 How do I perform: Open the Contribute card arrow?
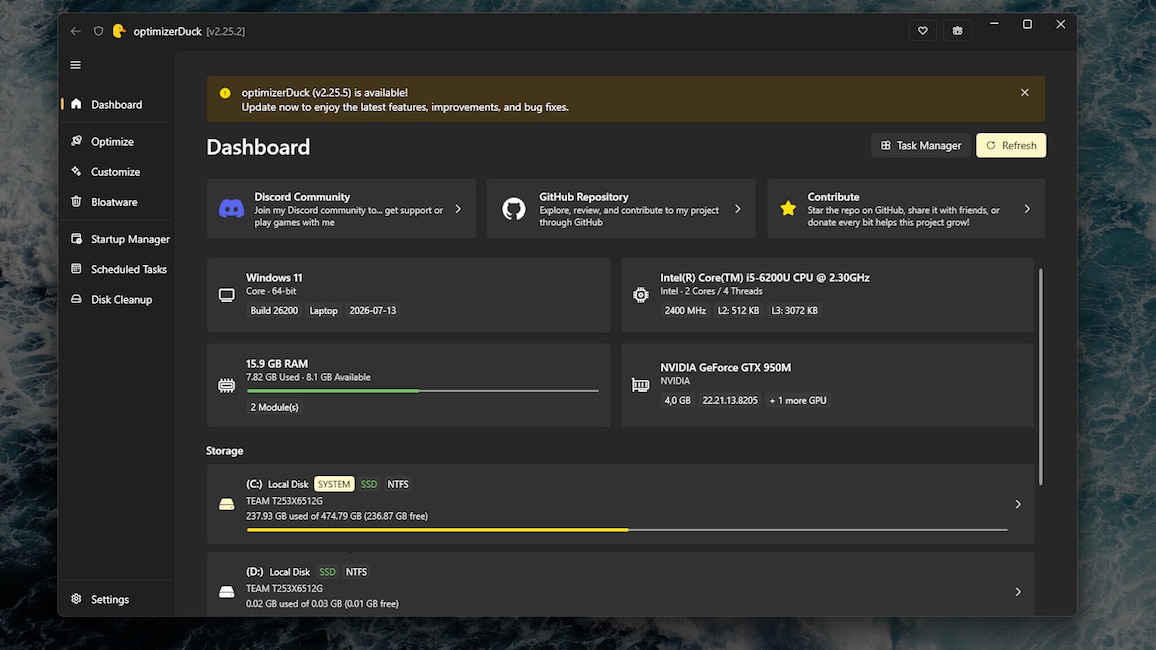click(x=1027, y=209)
